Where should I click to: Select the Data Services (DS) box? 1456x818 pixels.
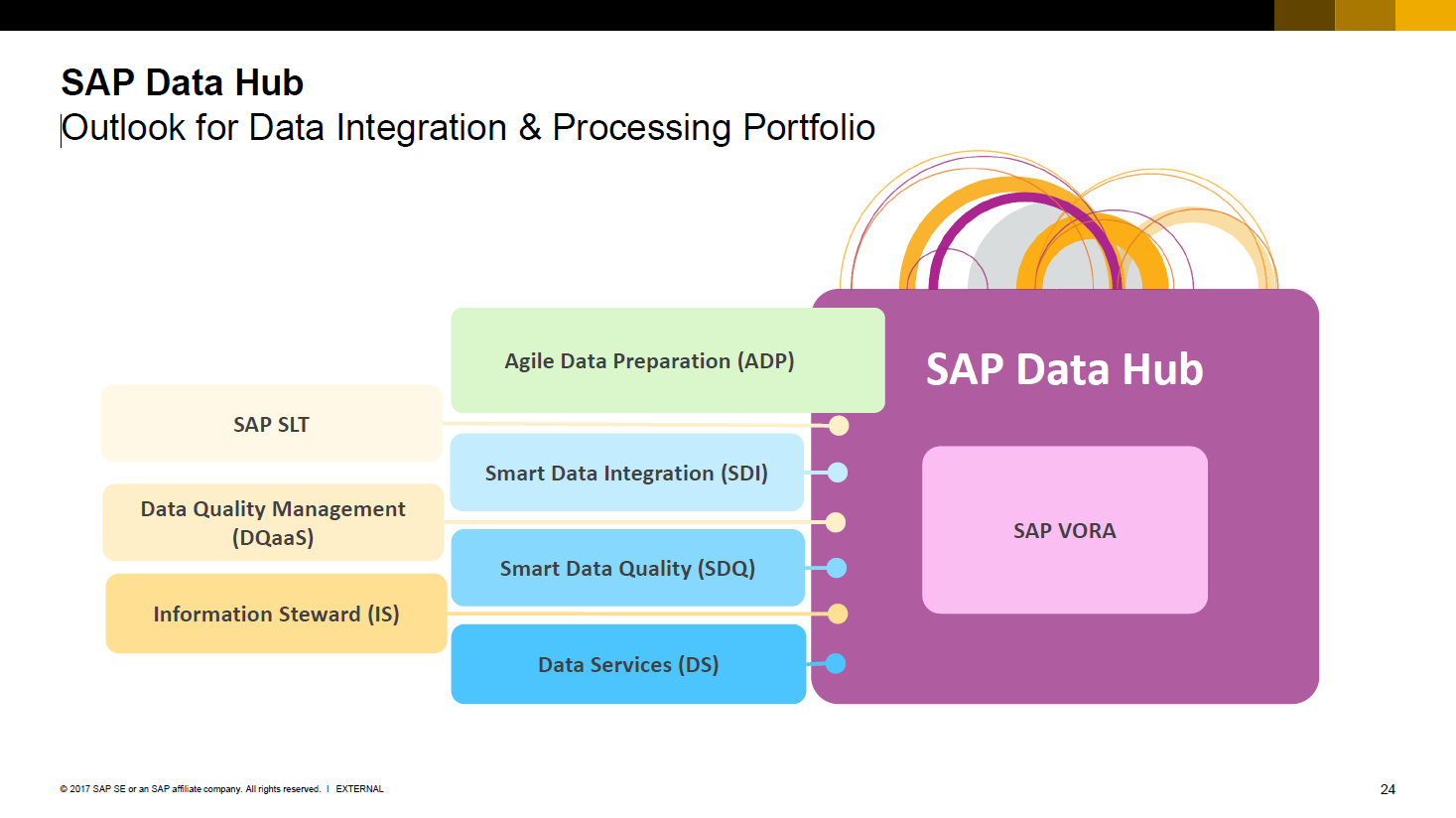click(628, 665)
